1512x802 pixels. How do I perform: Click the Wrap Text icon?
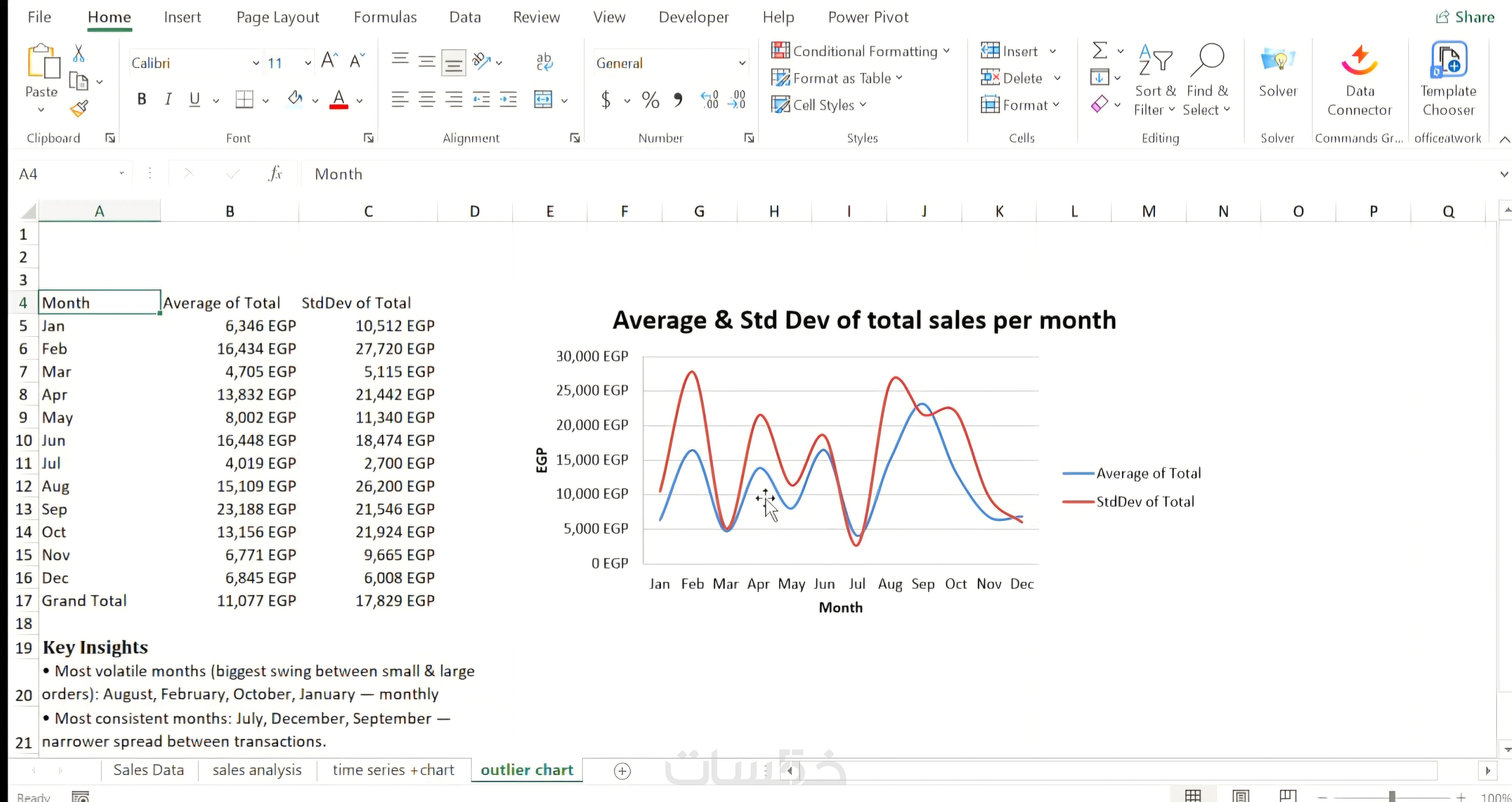coord(544,62)
